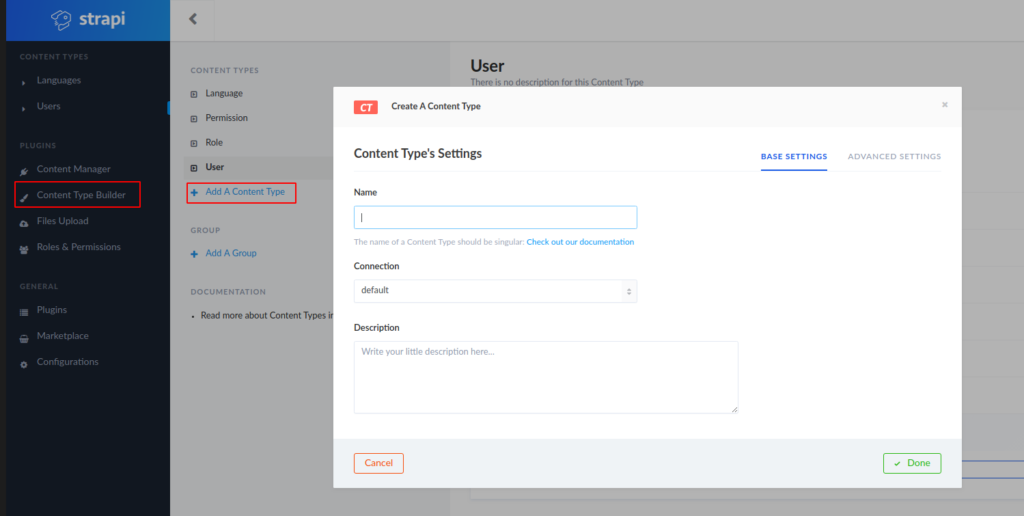
Task: Click the Marketplace basket icon
Action: point(24,338)
